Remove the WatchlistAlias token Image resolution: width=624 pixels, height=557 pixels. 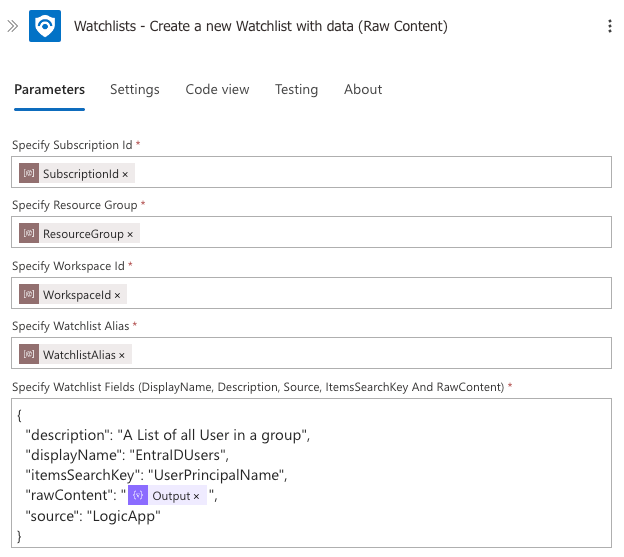pos(122,355)
